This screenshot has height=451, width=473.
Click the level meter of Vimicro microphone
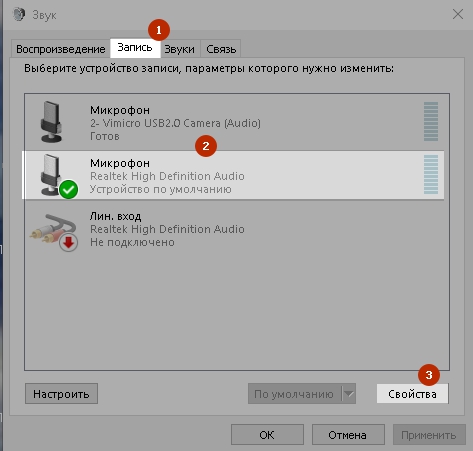pyautogui.click(x=431, y=121)
